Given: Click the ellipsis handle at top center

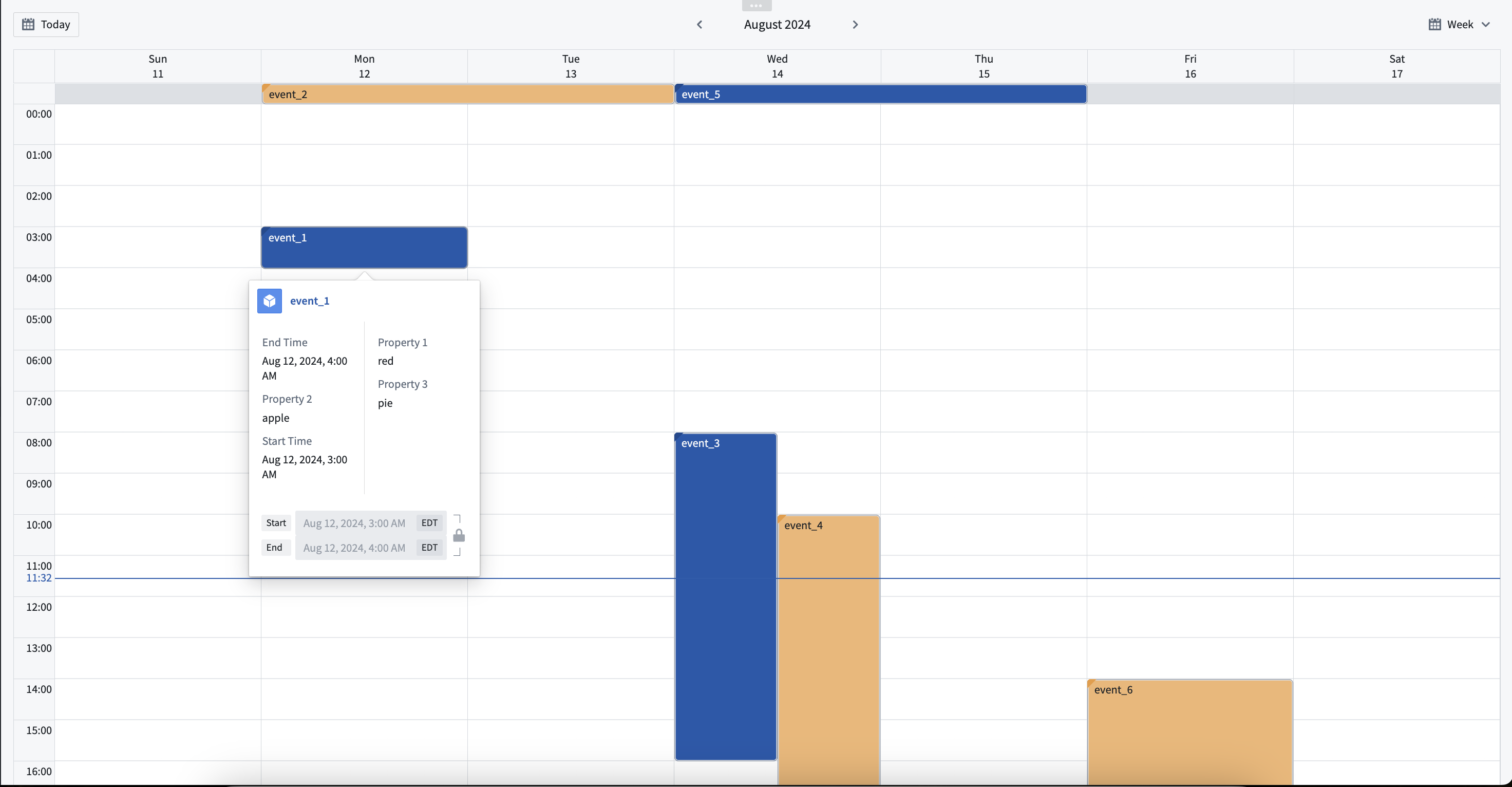Looking at the screenshot, I should (756, 5).
